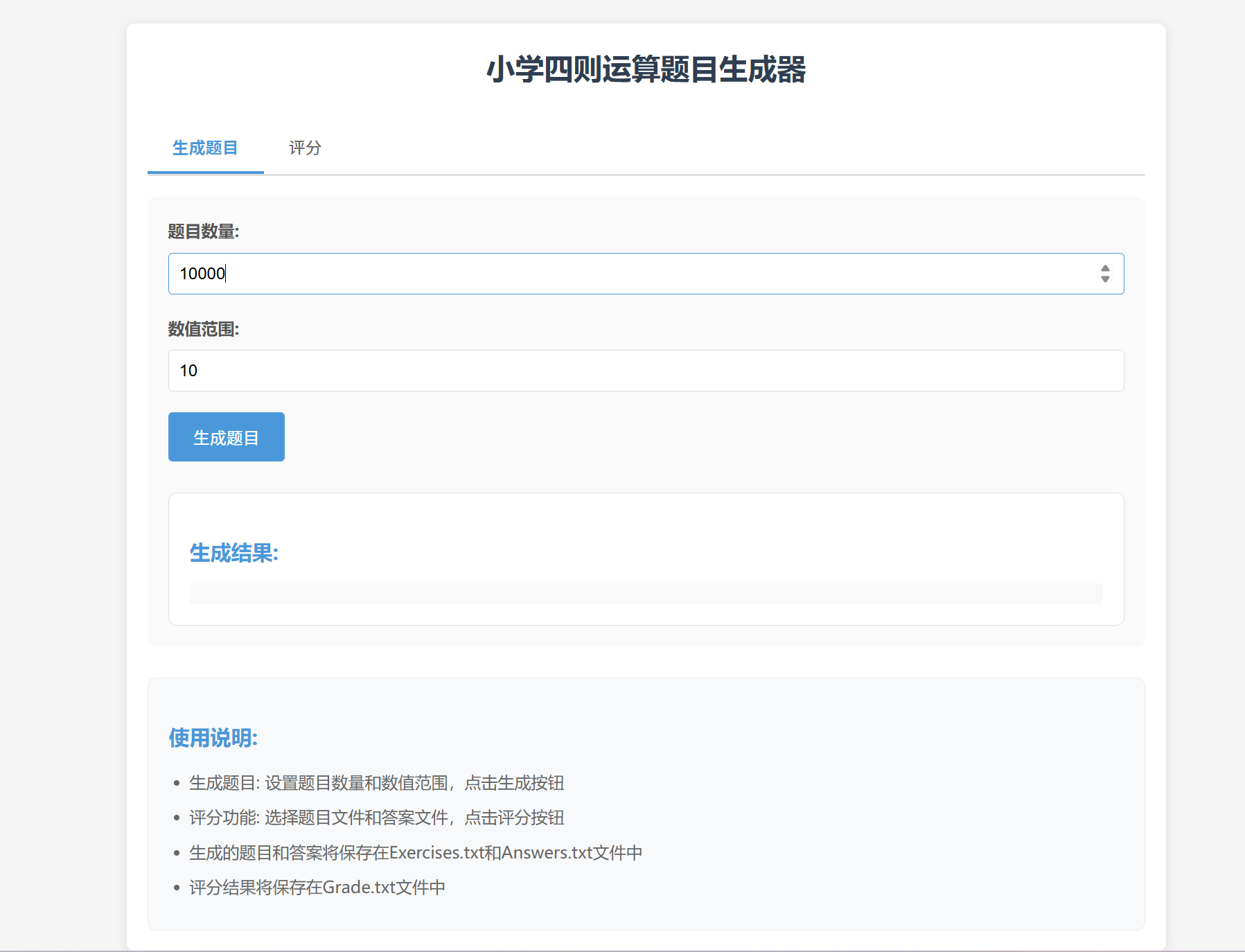This screenshot has width=1245, height=952.
Task: Click the instruction mentioning Exercises.txt和Answers.txt
Action: pos(416,852)
